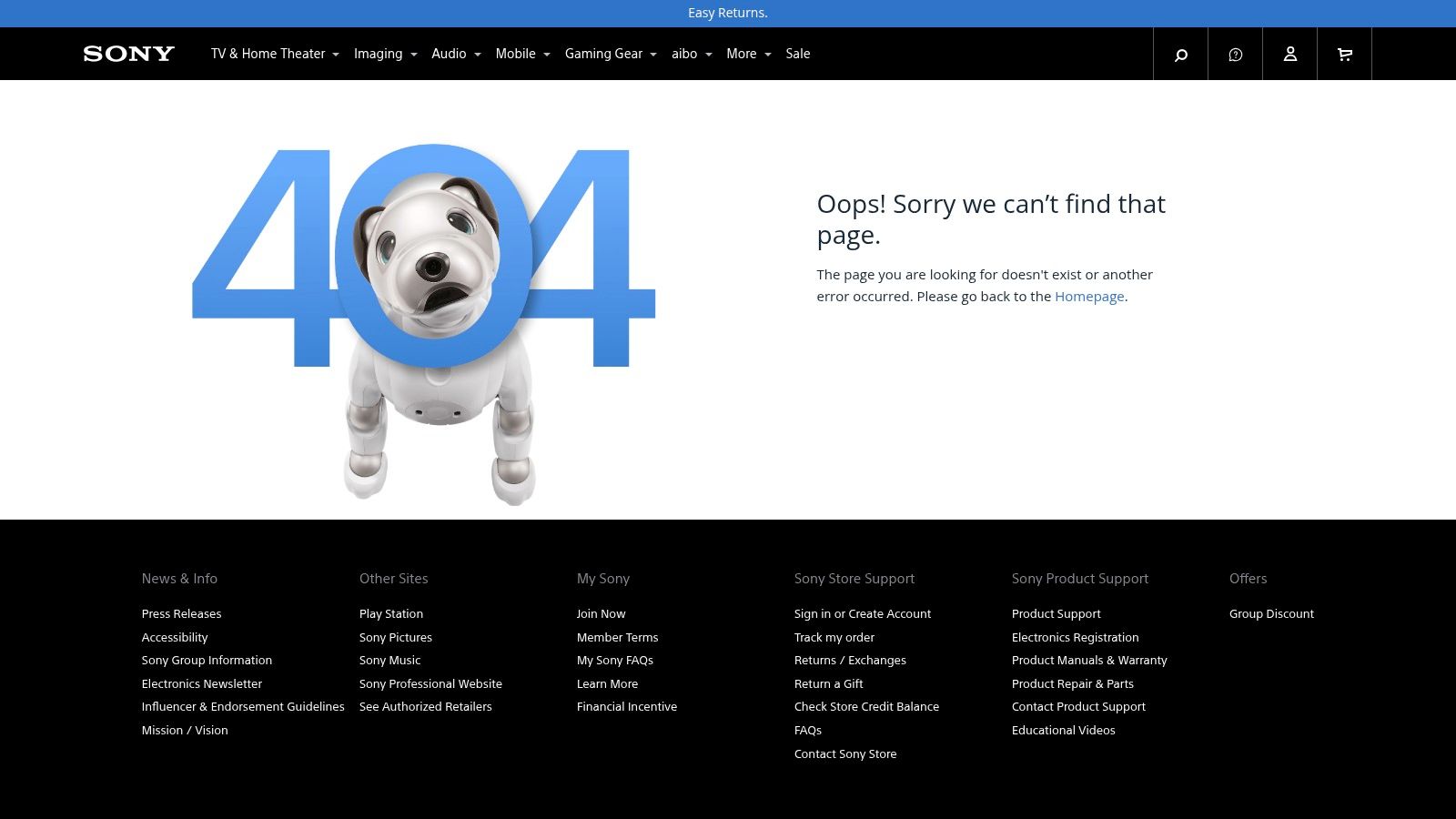Viewport: 1456px width, 819px height.
Task: Open Electronics Registration link
Action: 1076,638
